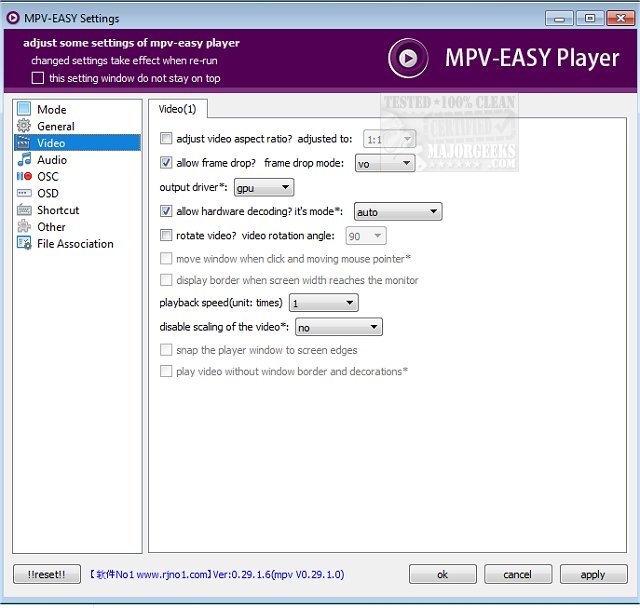Toggle 'this setting window do not stay on top'

coord(38,78)
